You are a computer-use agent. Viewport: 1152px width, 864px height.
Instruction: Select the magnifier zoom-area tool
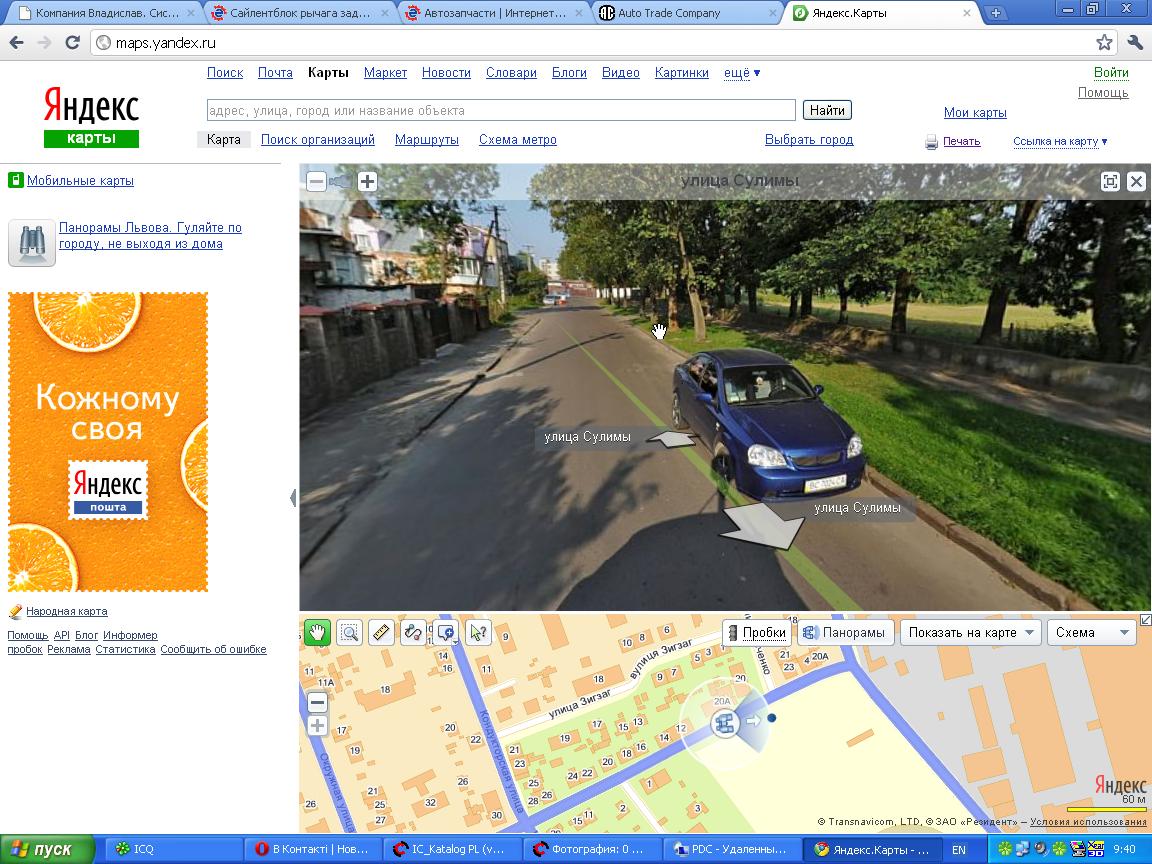(350, 632)
